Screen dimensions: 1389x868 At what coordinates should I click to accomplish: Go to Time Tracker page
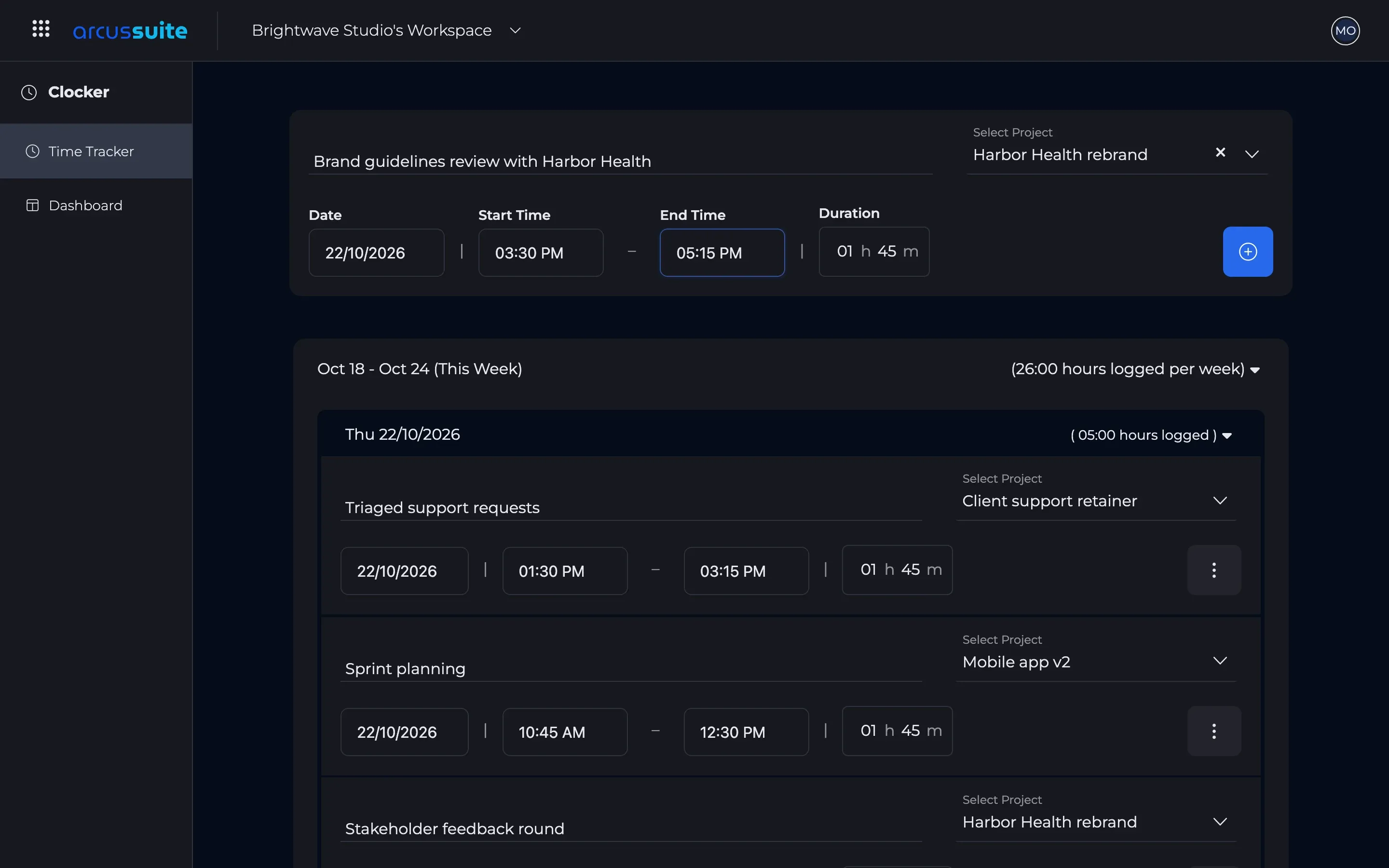click(96, 151)
